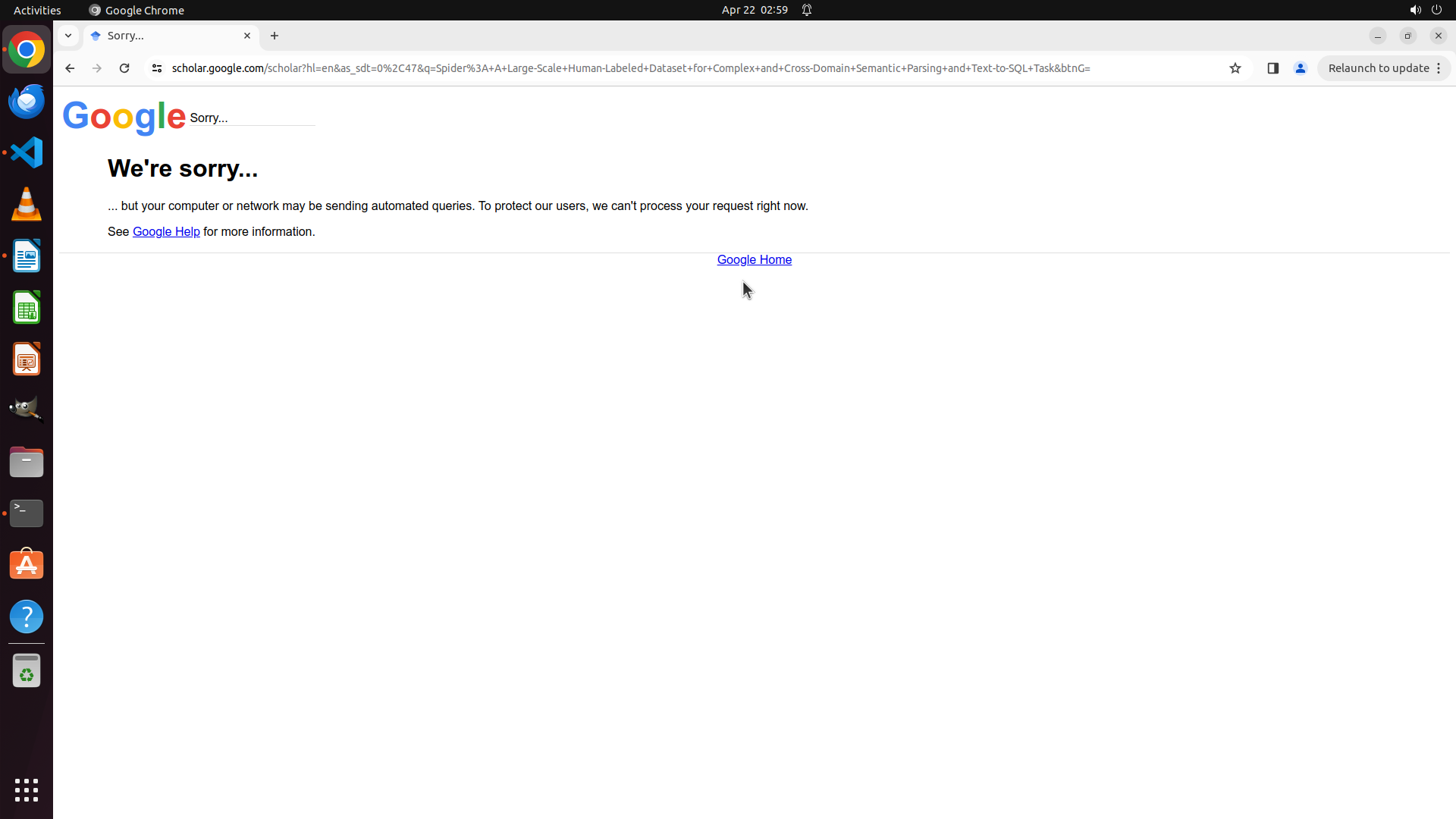Launch Visual Studio Code from dock
1456x819 pixels.
[x=27, y=152]
